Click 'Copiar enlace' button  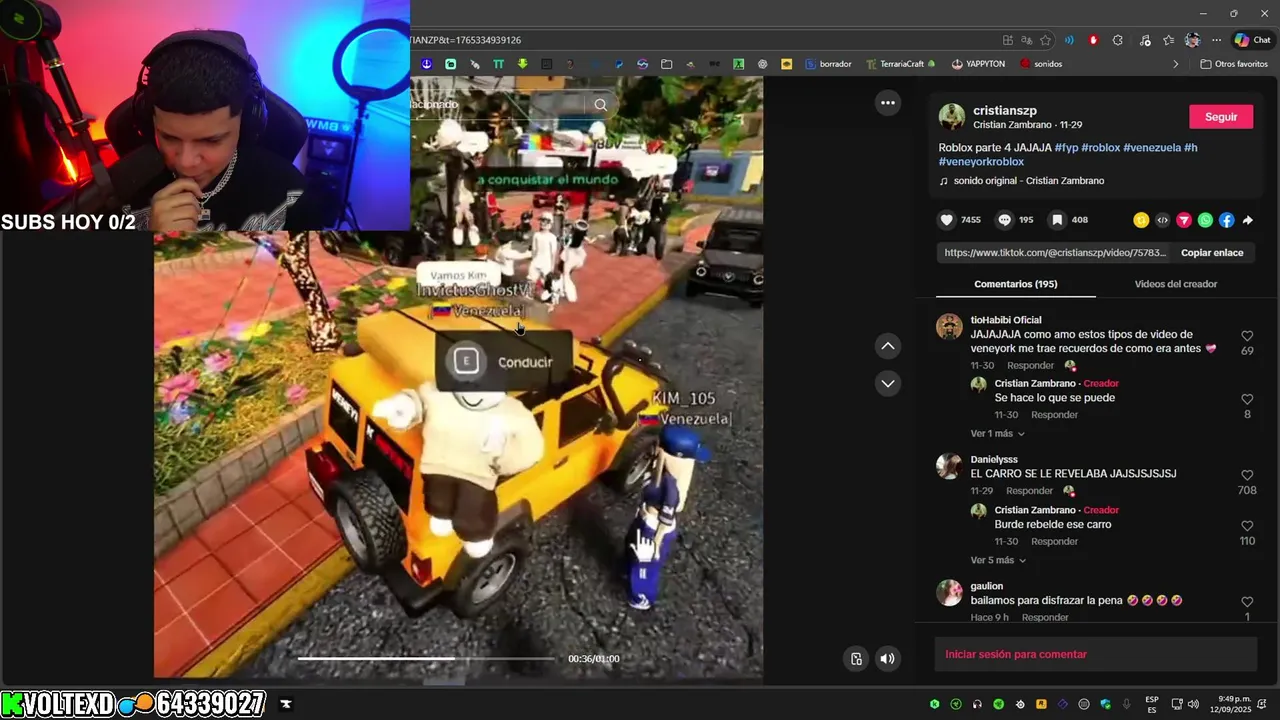click(x=1212, y=253)
